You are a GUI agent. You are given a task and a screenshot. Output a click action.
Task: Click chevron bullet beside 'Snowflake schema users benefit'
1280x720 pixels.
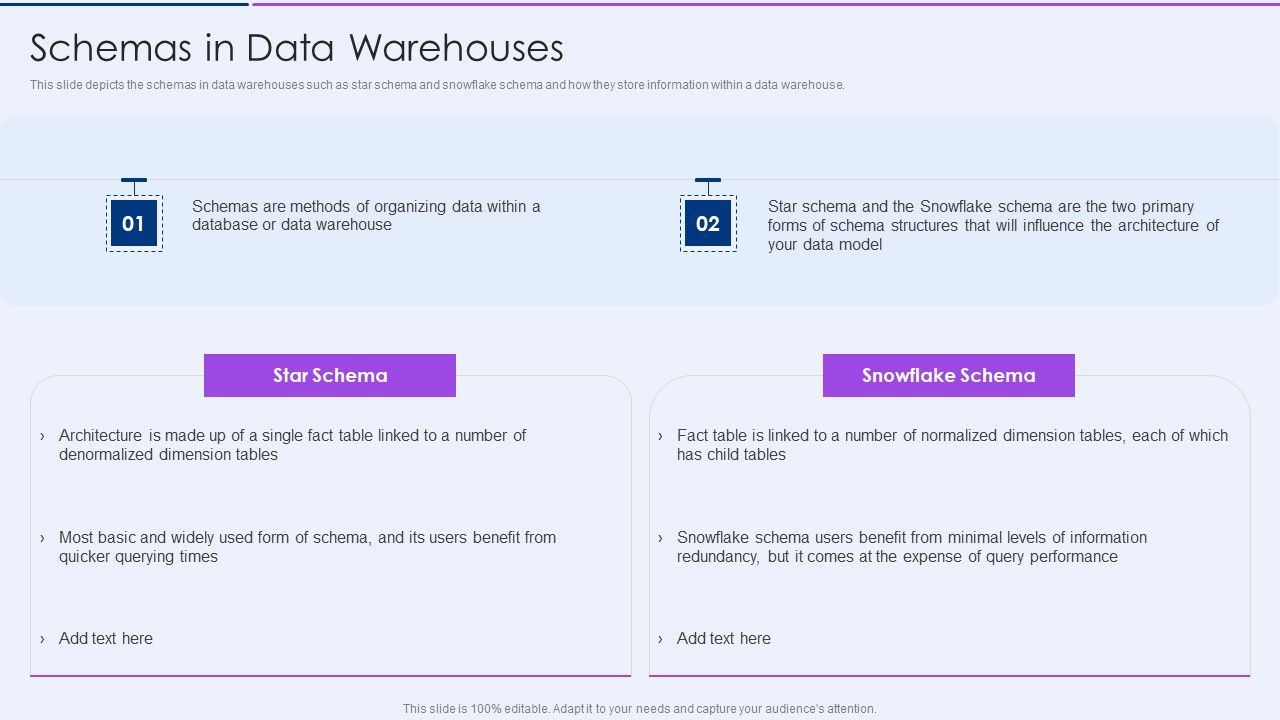(x=660, y=538)
